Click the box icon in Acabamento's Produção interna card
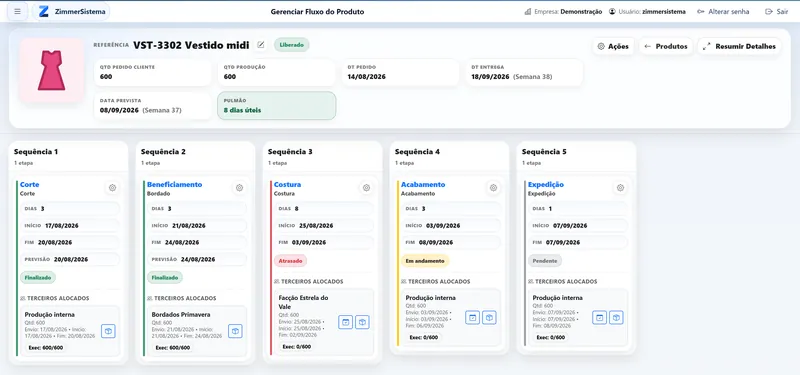The image size is (800, 375). (x=489, y=317)
